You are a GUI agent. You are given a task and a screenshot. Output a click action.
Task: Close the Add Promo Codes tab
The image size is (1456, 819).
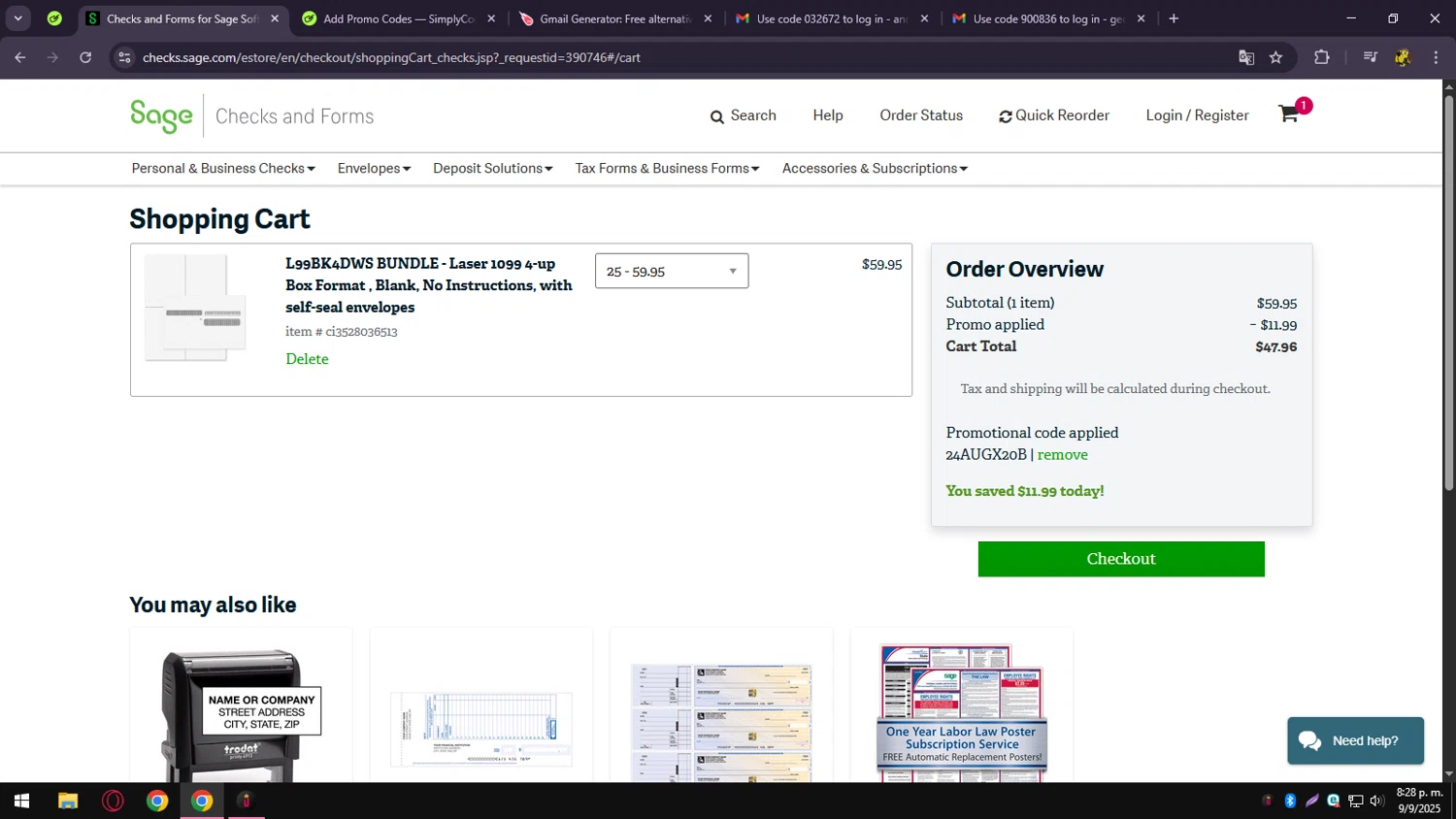click(x=491, y=18)
